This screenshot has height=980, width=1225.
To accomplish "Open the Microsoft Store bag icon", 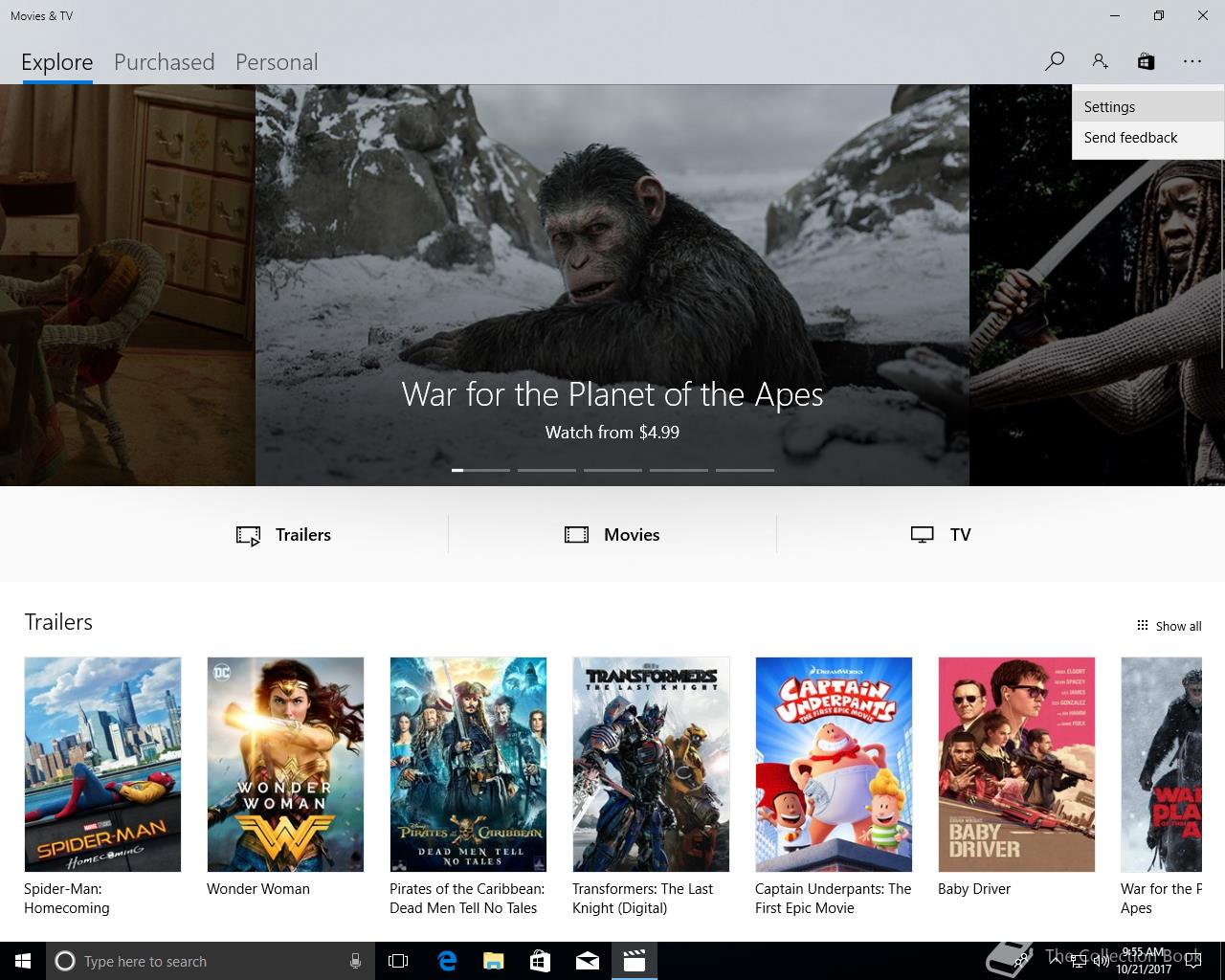I will 1146,61.
